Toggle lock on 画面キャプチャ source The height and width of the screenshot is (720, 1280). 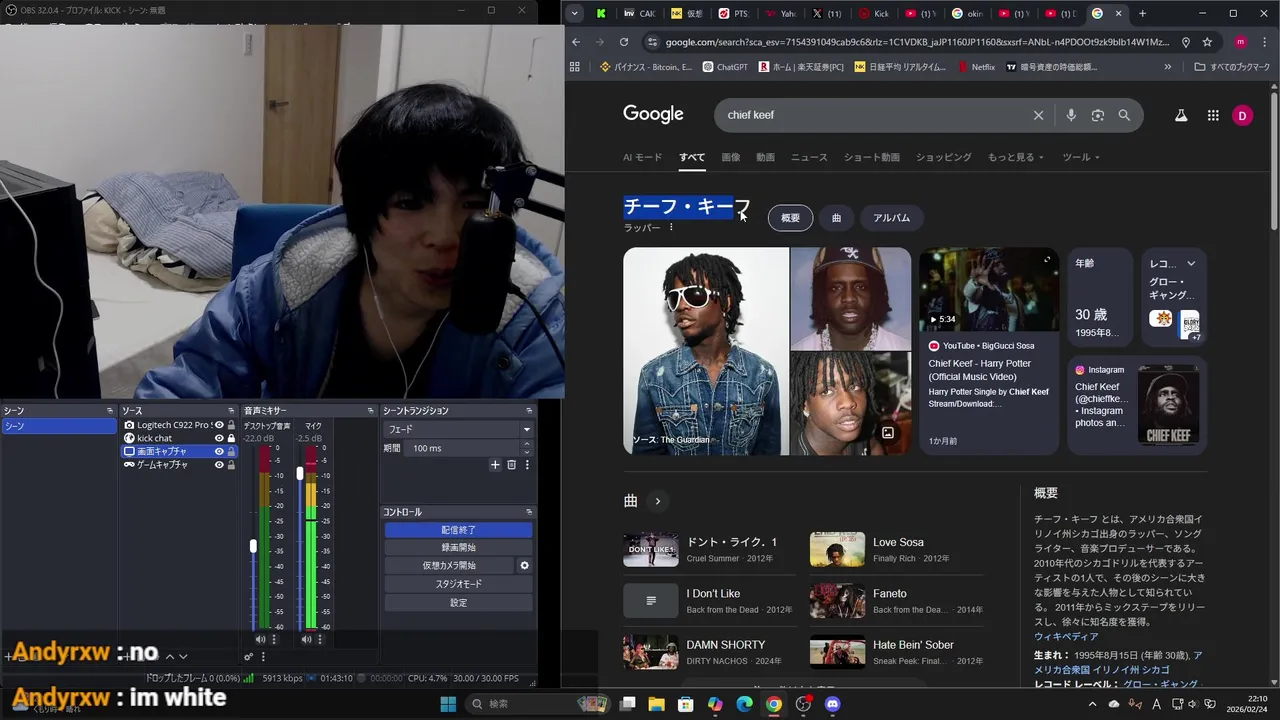[x=231, y=451]
